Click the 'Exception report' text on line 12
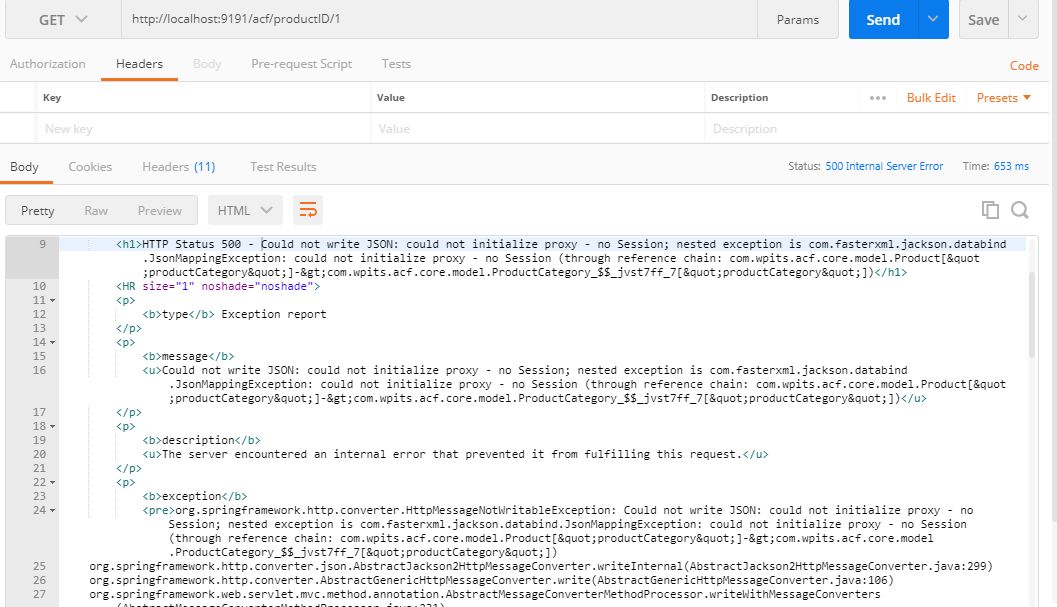The height and width of the screenshot is (607, 1057). [274, 314]
